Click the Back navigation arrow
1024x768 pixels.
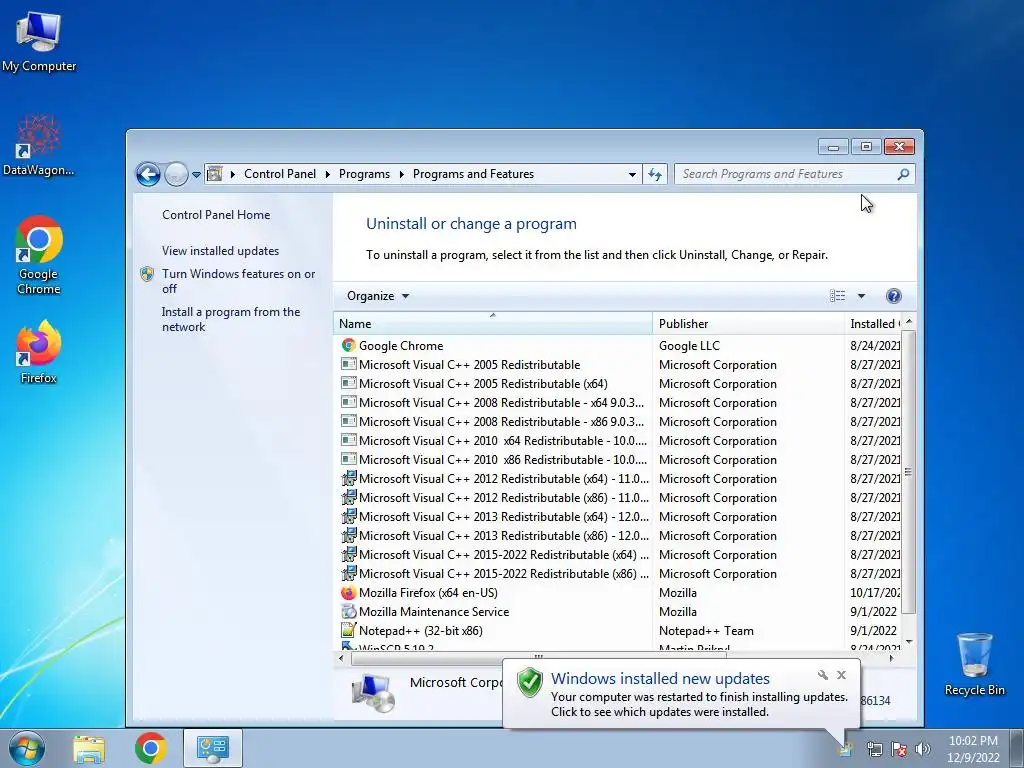pos(148,174)
